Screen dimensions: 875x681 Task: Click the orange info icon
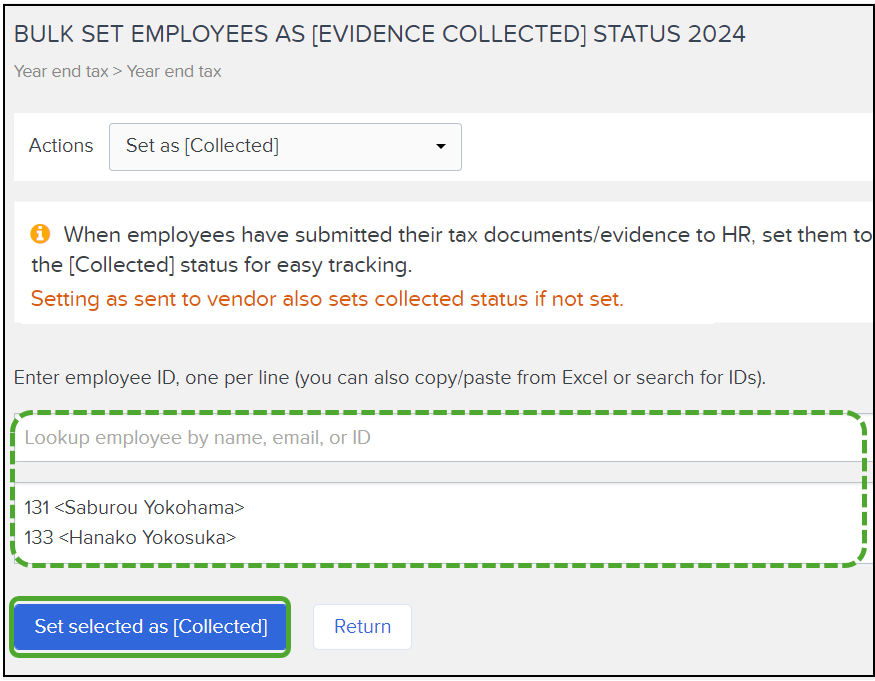[x=40, y=233]
